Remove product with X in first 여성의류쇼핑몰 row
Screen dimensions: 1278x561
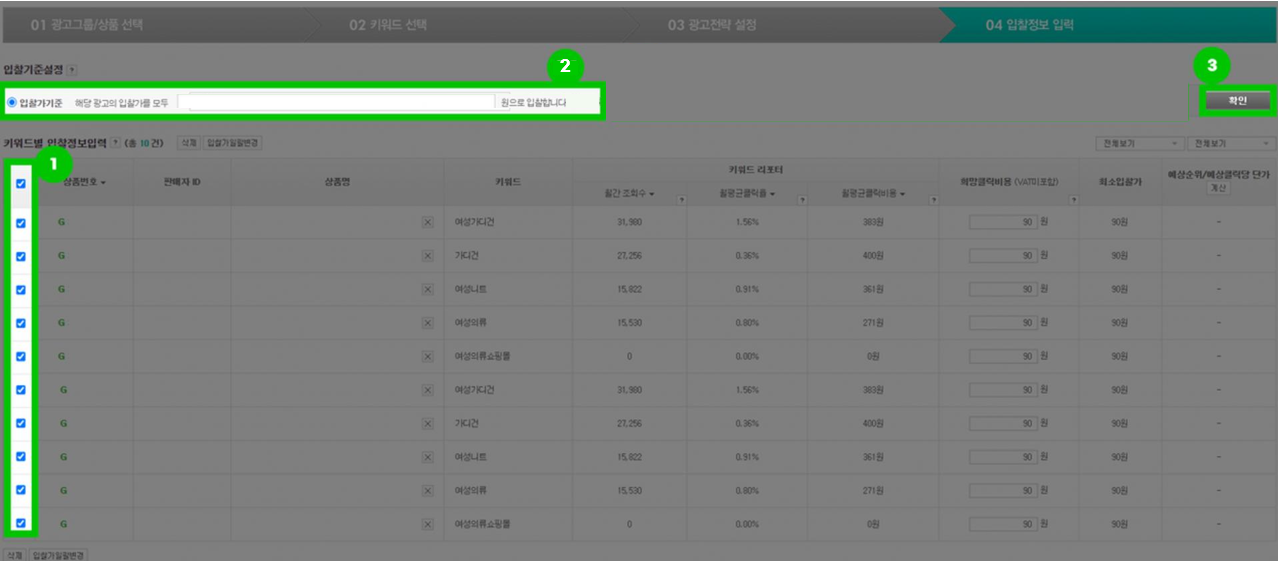pos(427,357)
